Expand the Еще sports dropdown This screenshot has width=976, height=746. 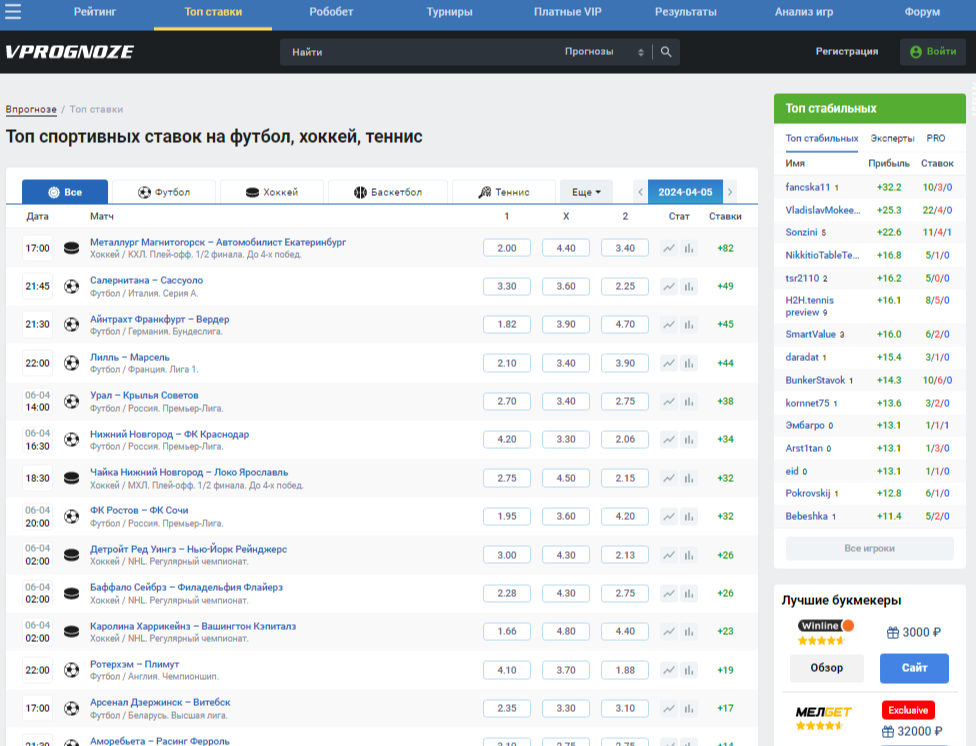pyautogui.click(x=586, y=192)
